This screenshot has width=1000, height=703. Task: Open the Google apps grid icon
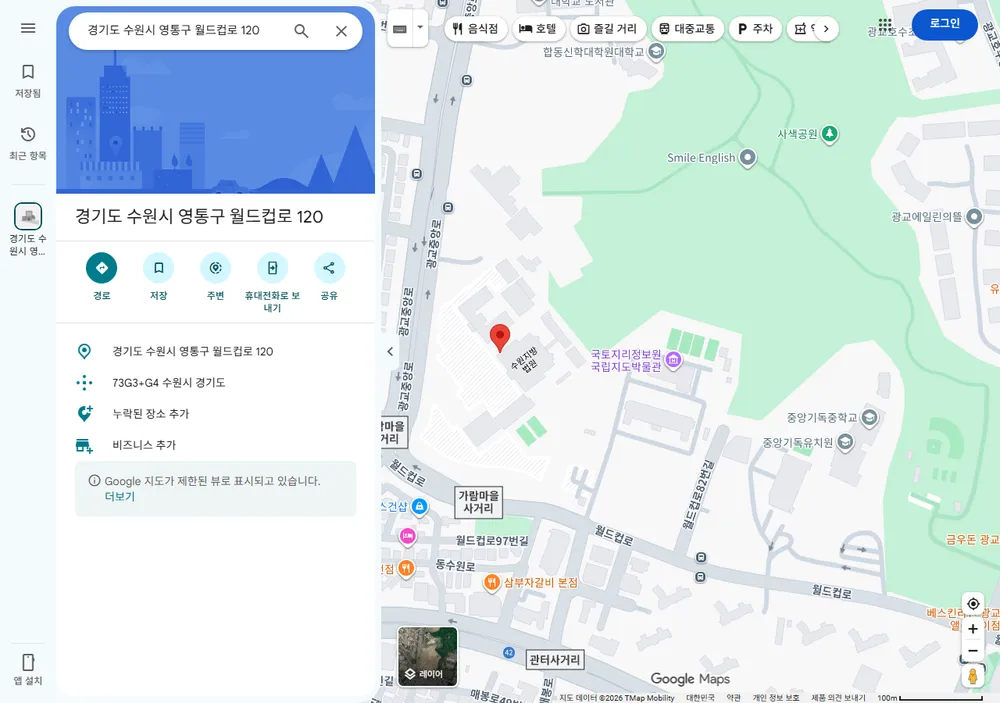tap(885, 26)
